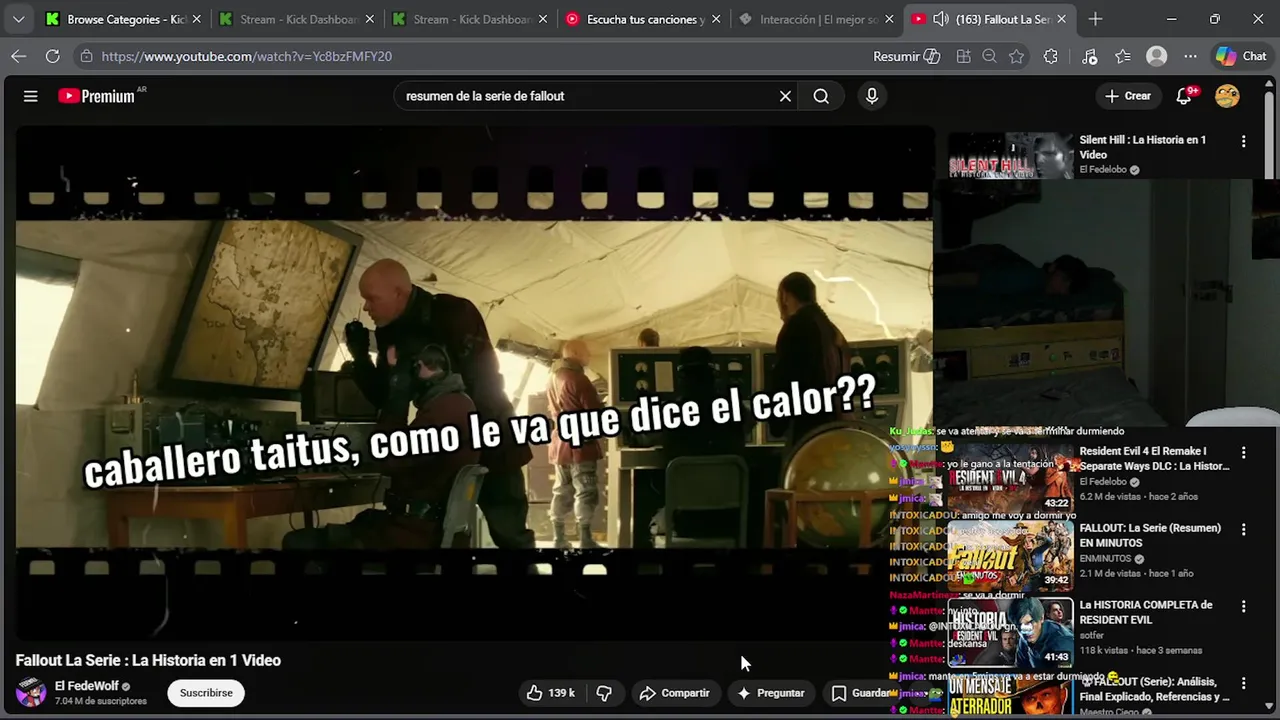Start voice search with microphone icon
Viewport: 1280px width, 720px height.
point(872,96)
